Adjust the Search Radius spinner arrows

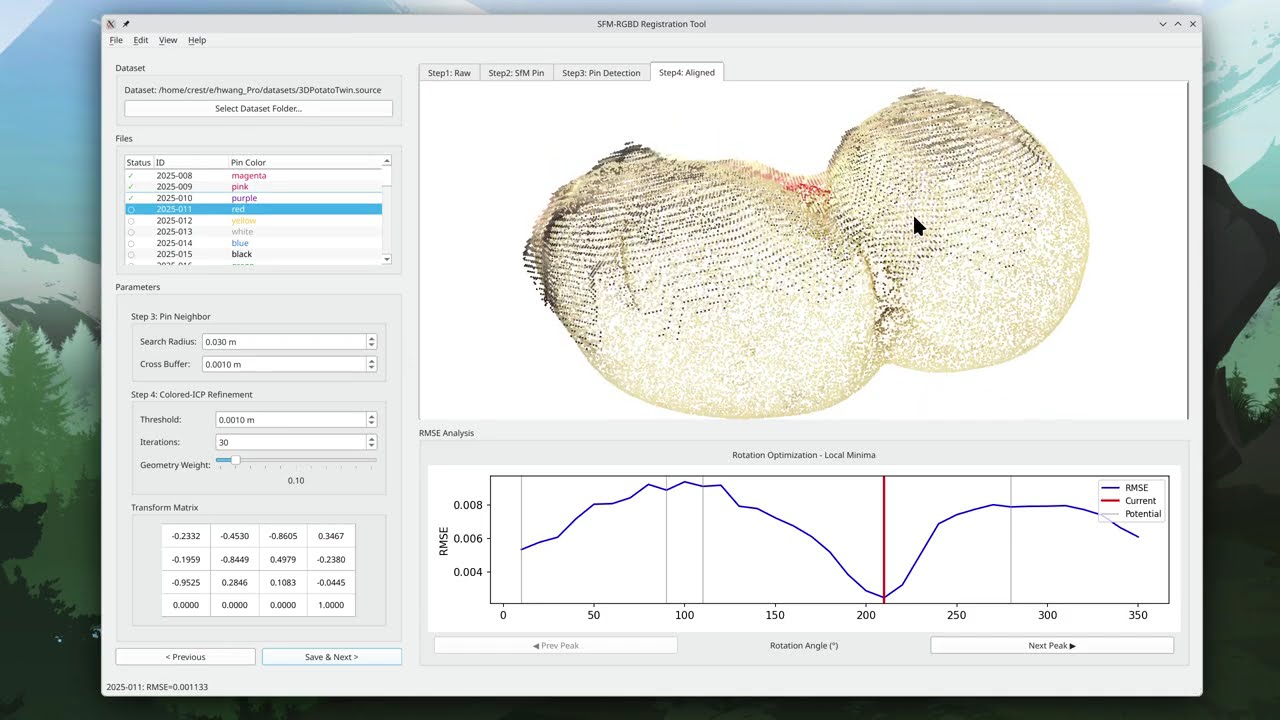click(x=371, y=342)
